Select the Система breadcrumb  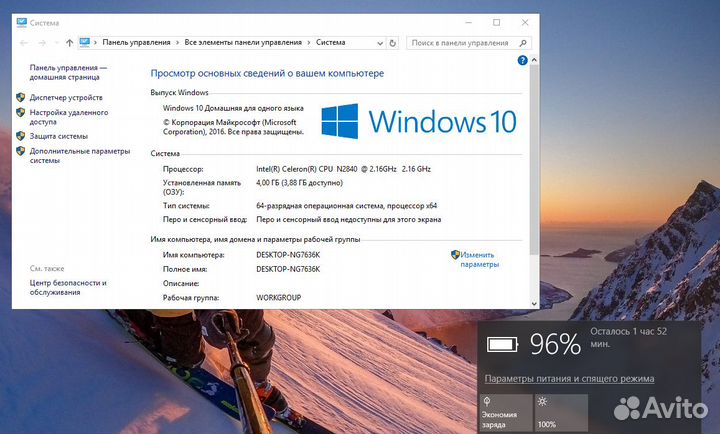click(x=331, y=42)
